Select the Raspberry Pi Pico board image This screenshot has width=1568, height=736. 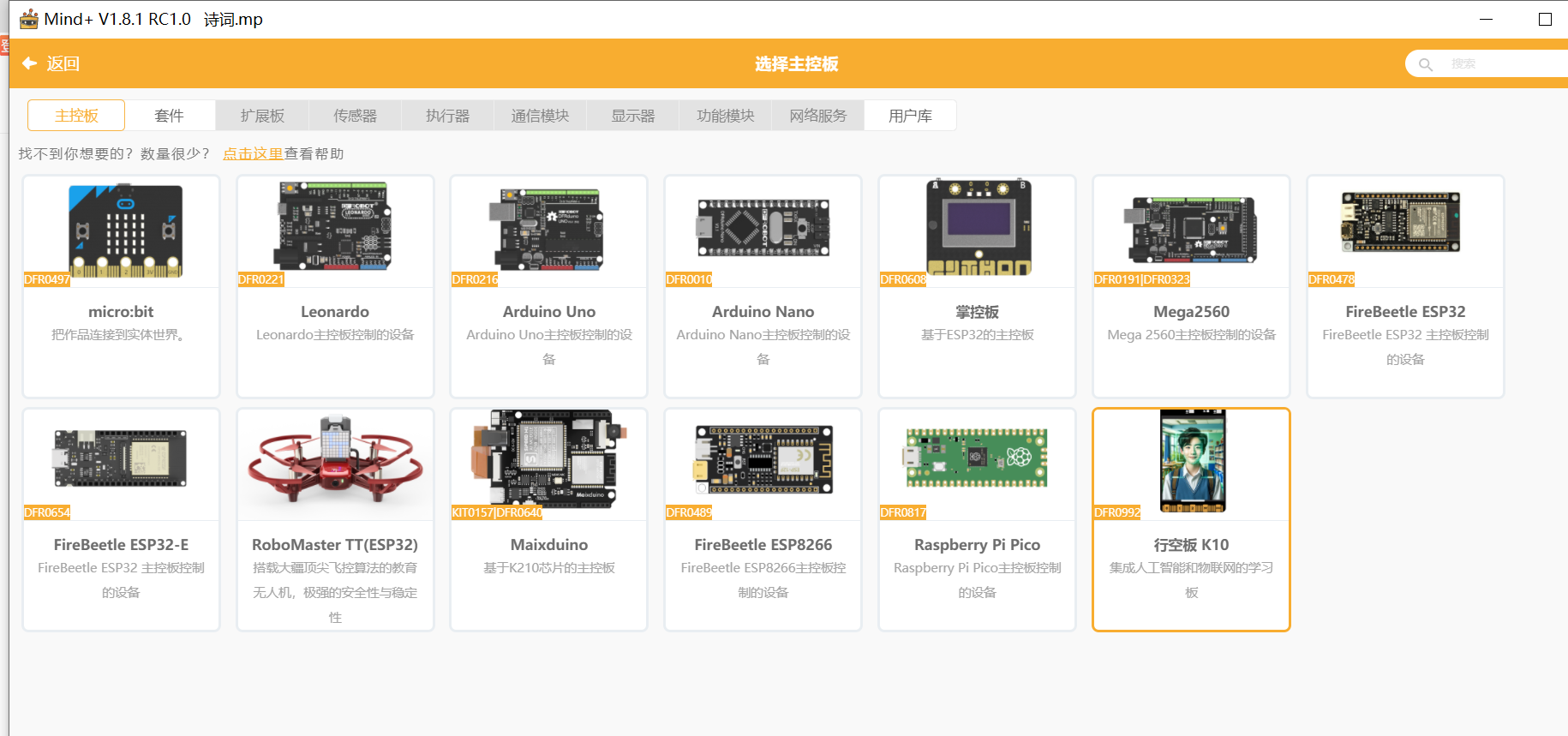click(975, 458)
